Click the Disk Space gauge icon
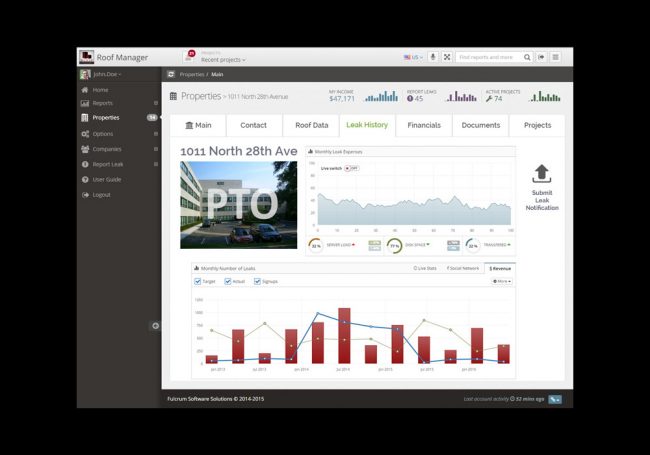Screen dimensions: 650x455 [x=394, y=246]
